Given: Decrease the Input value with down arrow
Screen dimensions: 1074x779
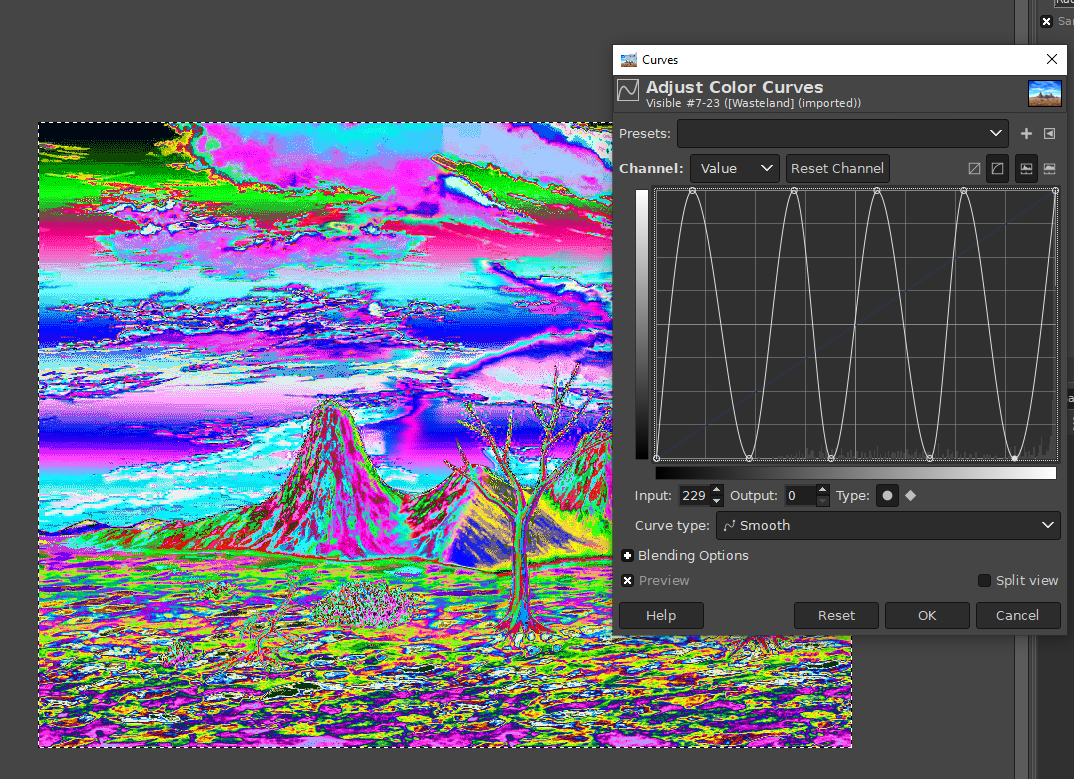Looking at the screenshot, I should [x=716, y=501].
